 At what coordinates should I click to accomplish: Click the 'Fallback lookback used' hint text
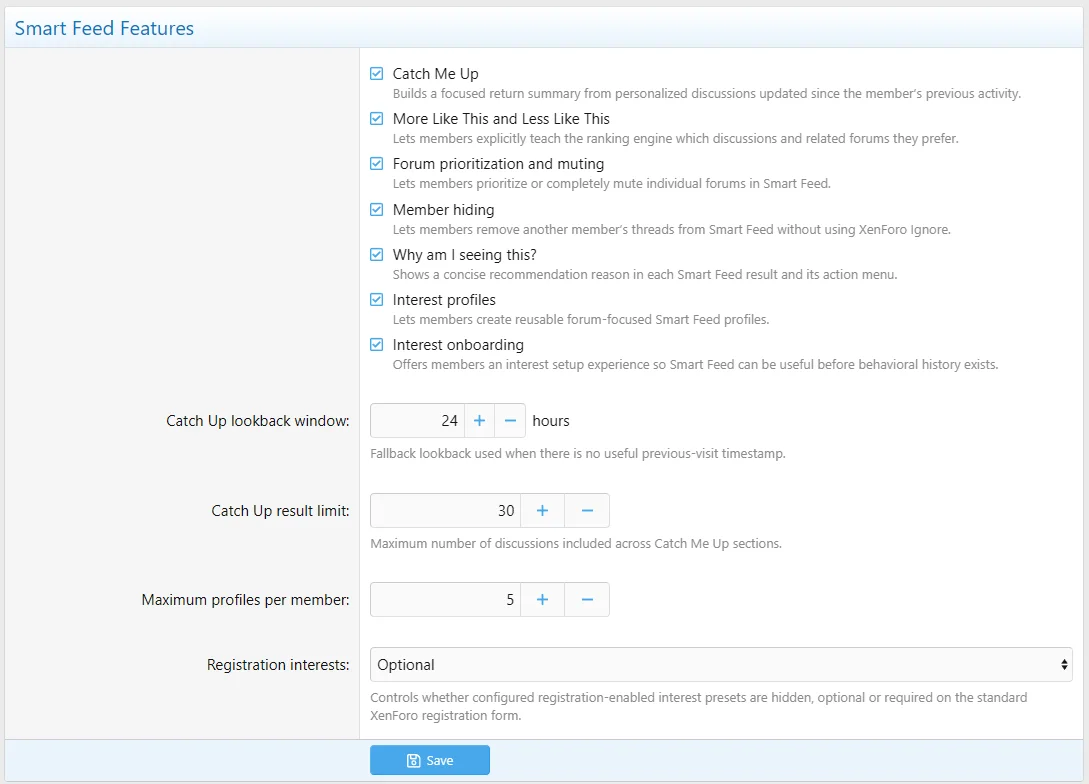point(578,454)
